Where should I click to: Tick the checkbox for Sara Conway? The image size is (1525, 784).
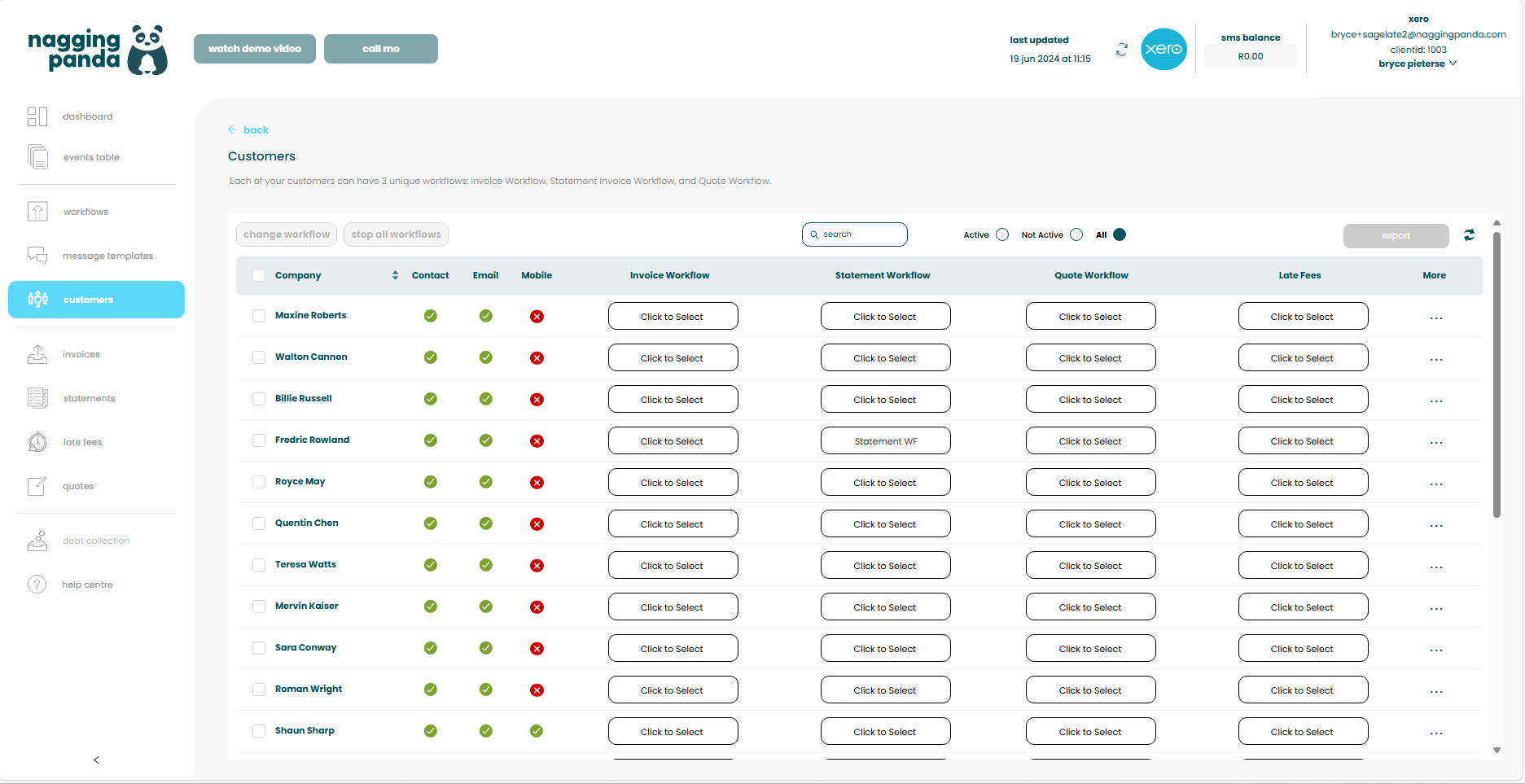[x=259, y=648]
